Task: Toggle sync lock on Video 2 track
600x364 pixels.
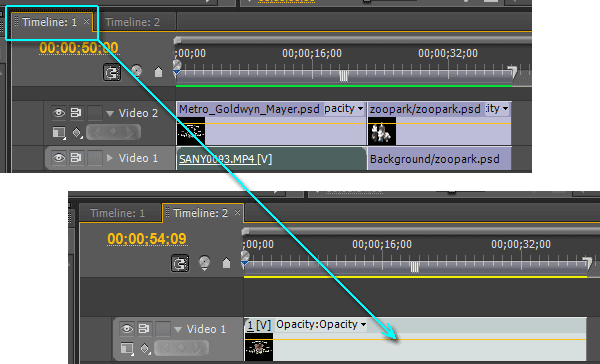Action: pyautogui.click(x=76, y=113)
